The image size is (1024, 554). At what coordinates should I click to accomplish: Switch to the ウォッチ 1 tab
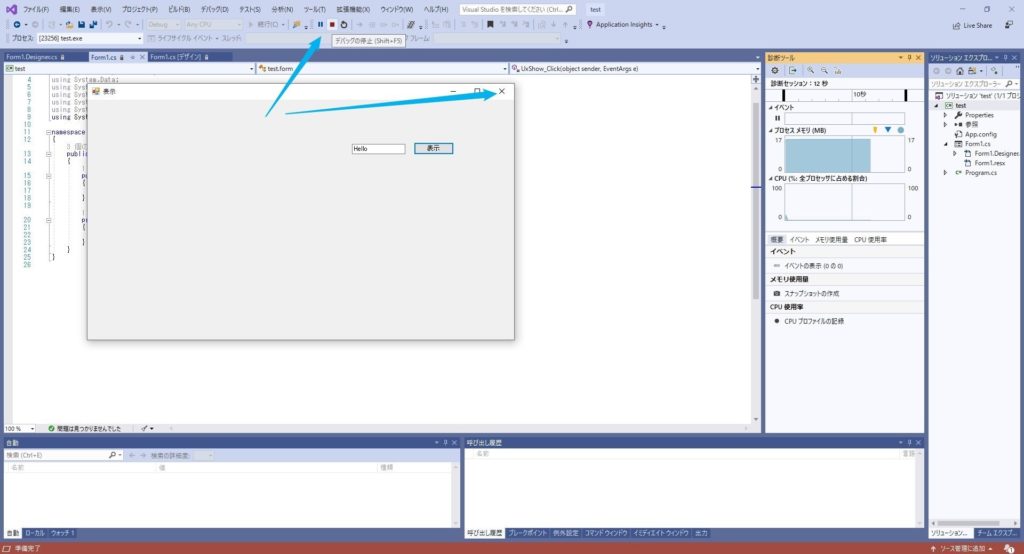pyautogui.click(x=63, y=533)
